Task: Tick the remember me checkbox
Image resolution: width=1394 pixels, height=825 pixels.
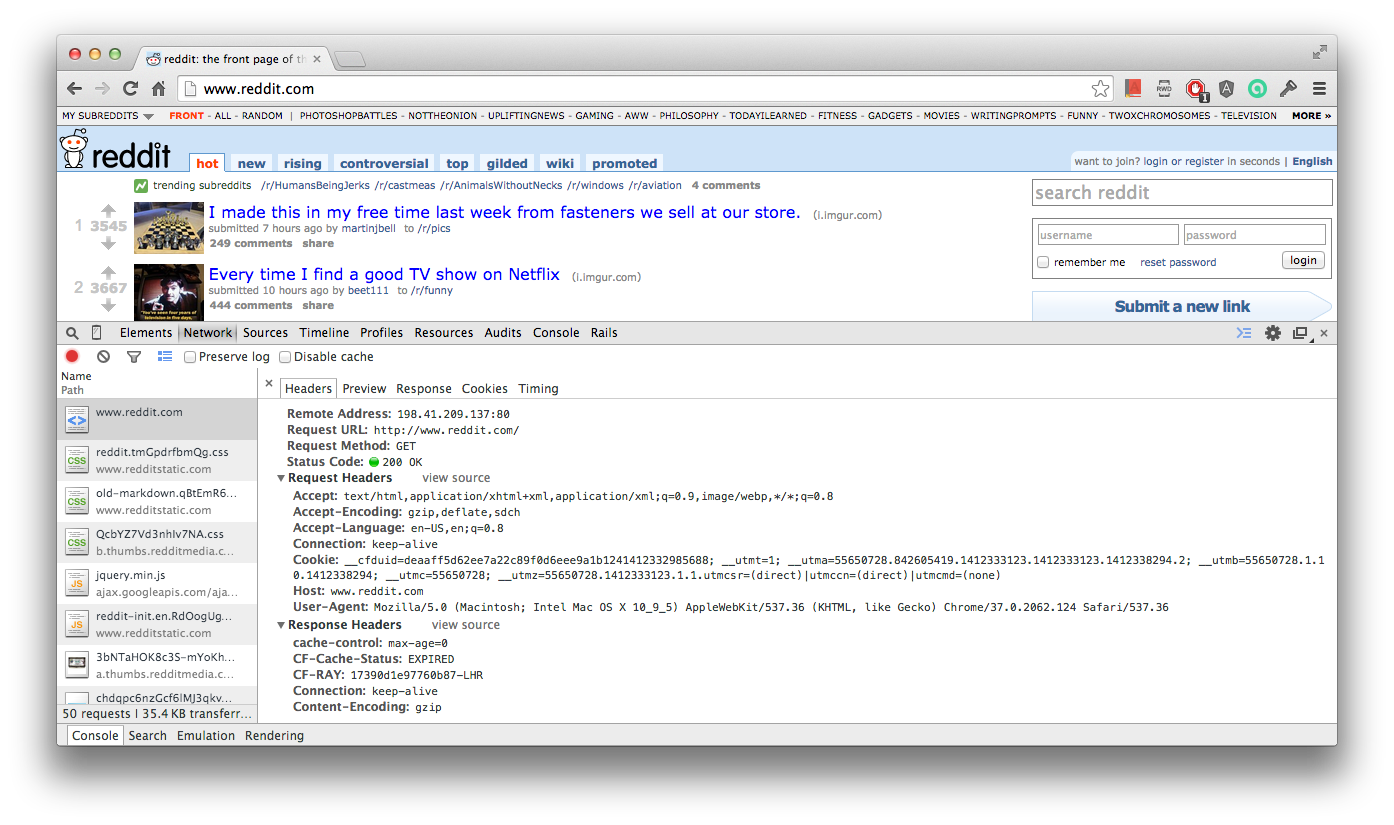Action: click(x=1043, y=262)
